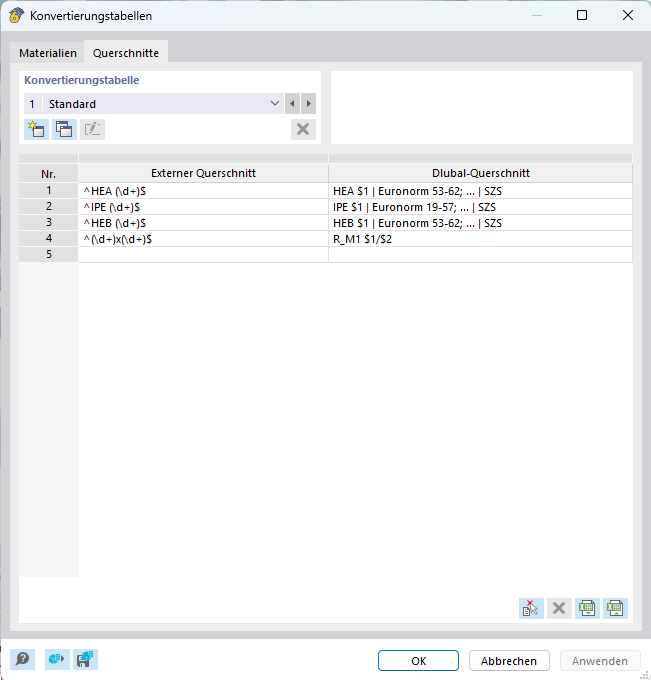Image resolution: width=651 pixels, height=680 pixels.
Task: Create a new conversion table
Action: pyautogui.click(x=36, y=129)
